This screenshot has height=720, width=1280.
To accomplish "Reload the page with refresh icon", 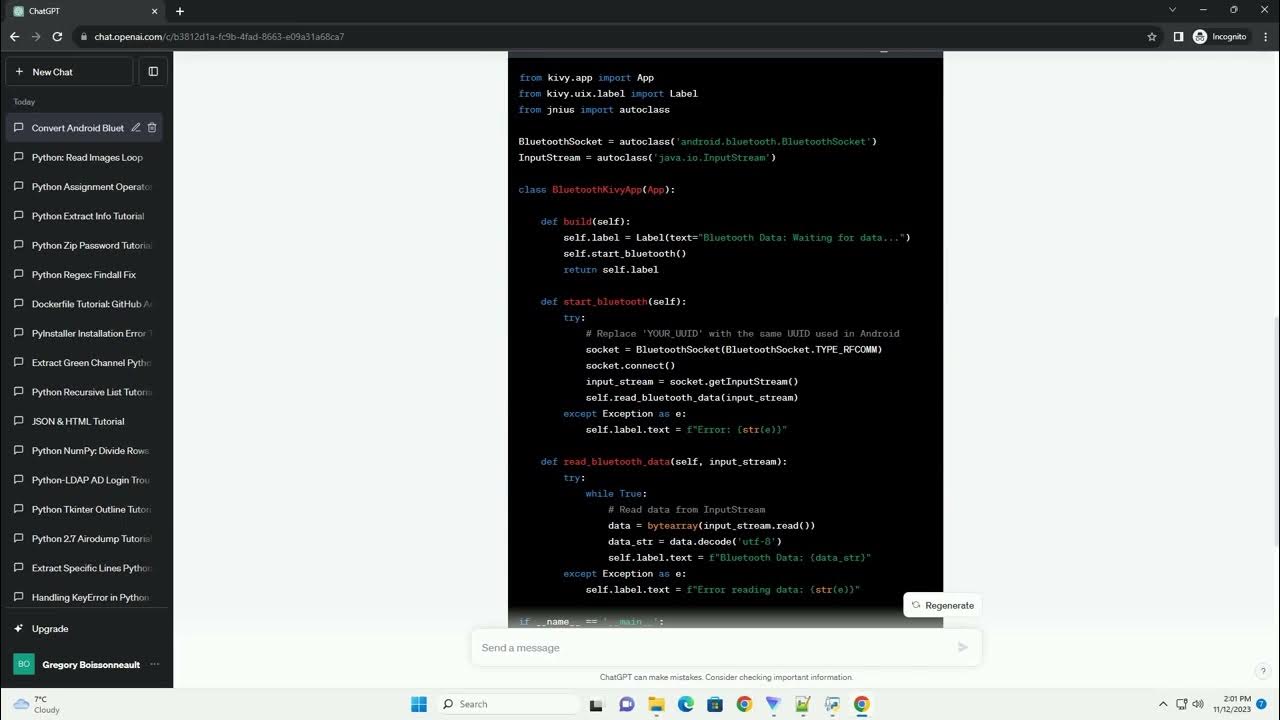I will click(58, 37).
